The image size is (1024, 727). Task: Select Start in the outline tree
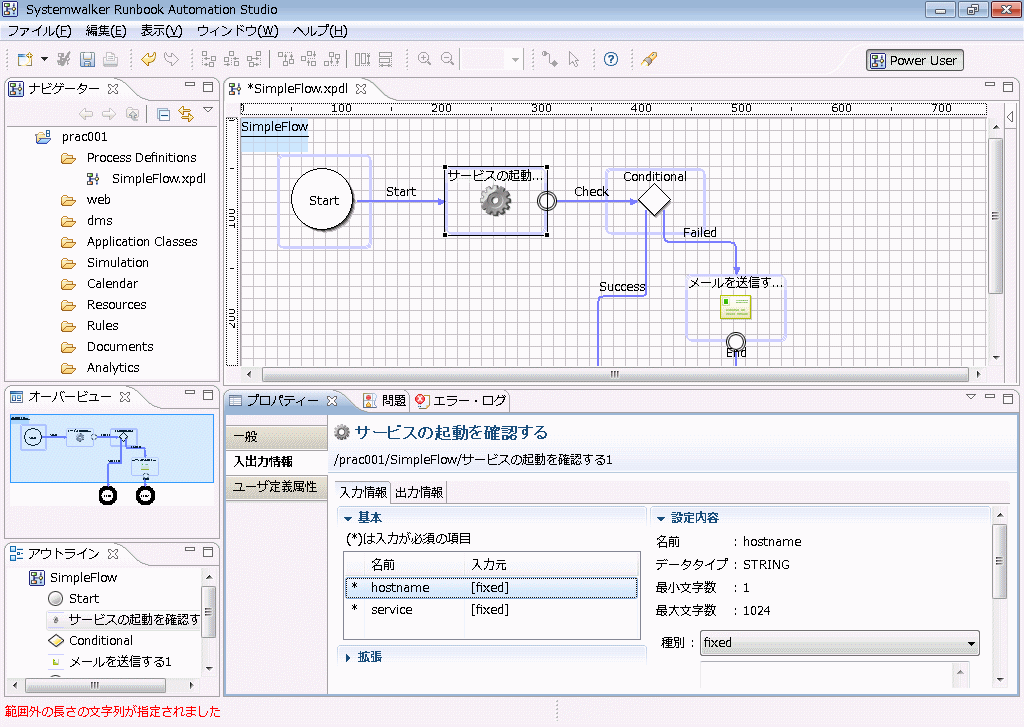pos(84,598)
